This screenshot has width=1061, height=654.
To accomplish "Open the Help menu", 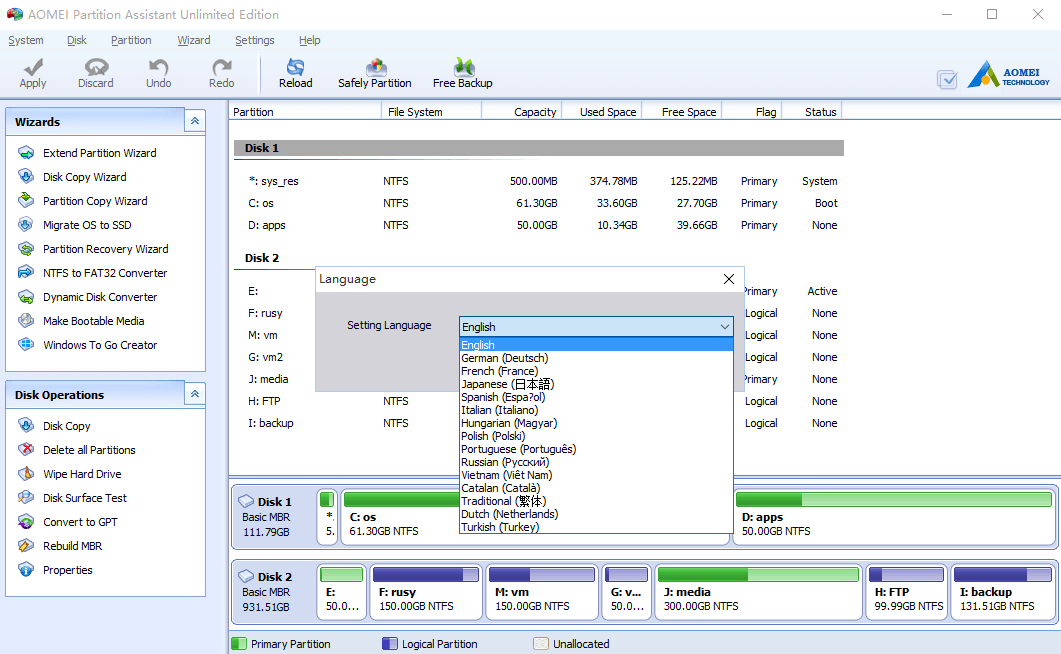I will pyautogui.click(x=309, y=41).
